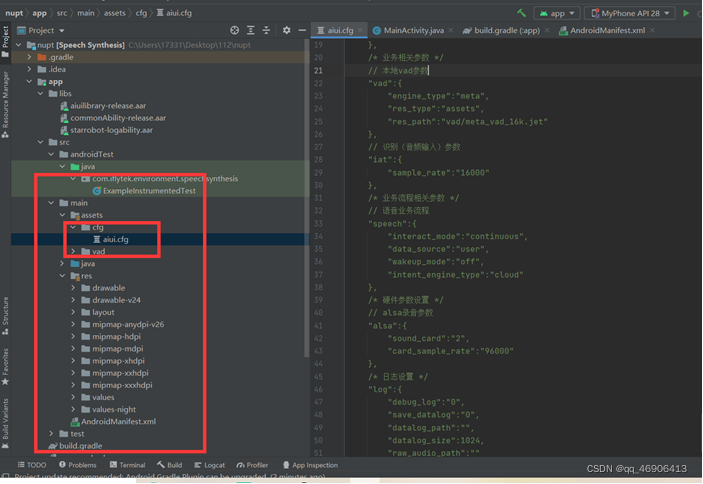Toggle the Build Variants side tab
This screenshot has height=484, width=703.
(5, 424)
